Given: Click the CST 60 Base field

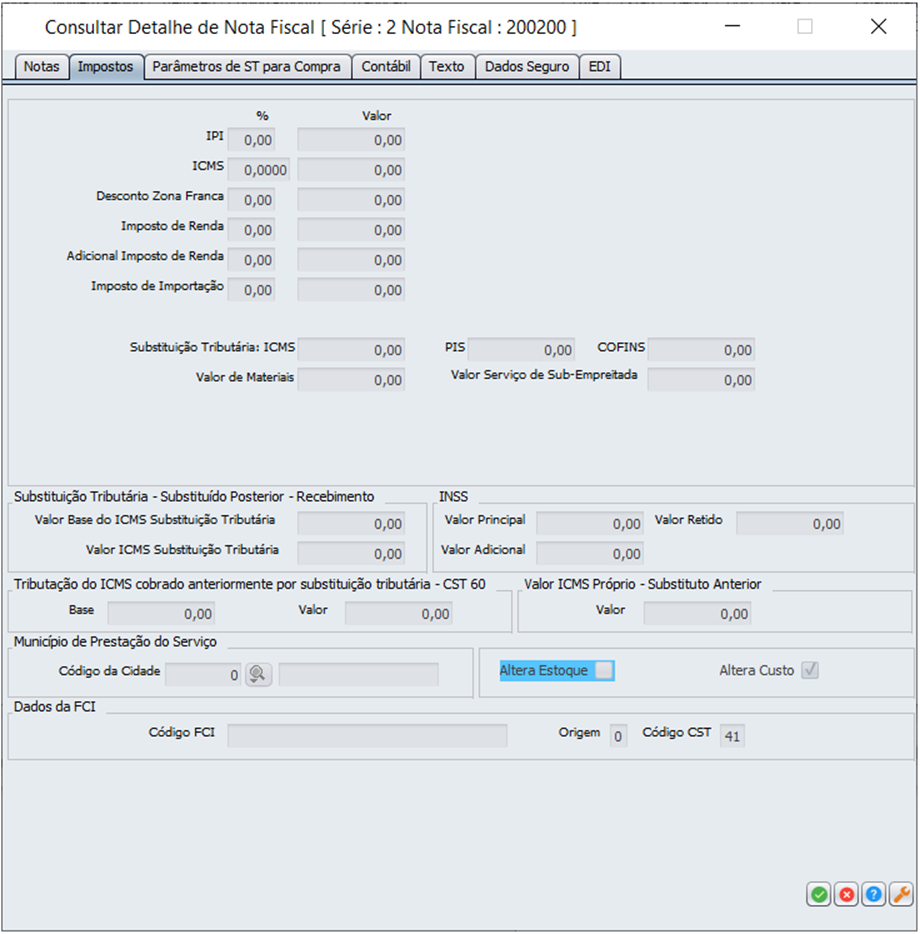Looking at the screenshot, I should coord(161,614).
